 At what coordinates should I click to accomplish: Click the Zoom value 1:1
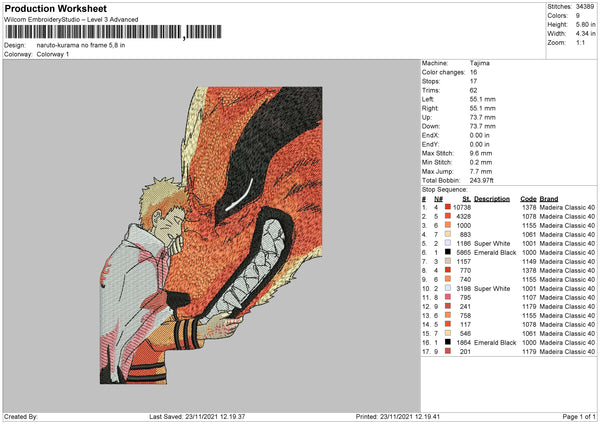(x=580, y=42)
